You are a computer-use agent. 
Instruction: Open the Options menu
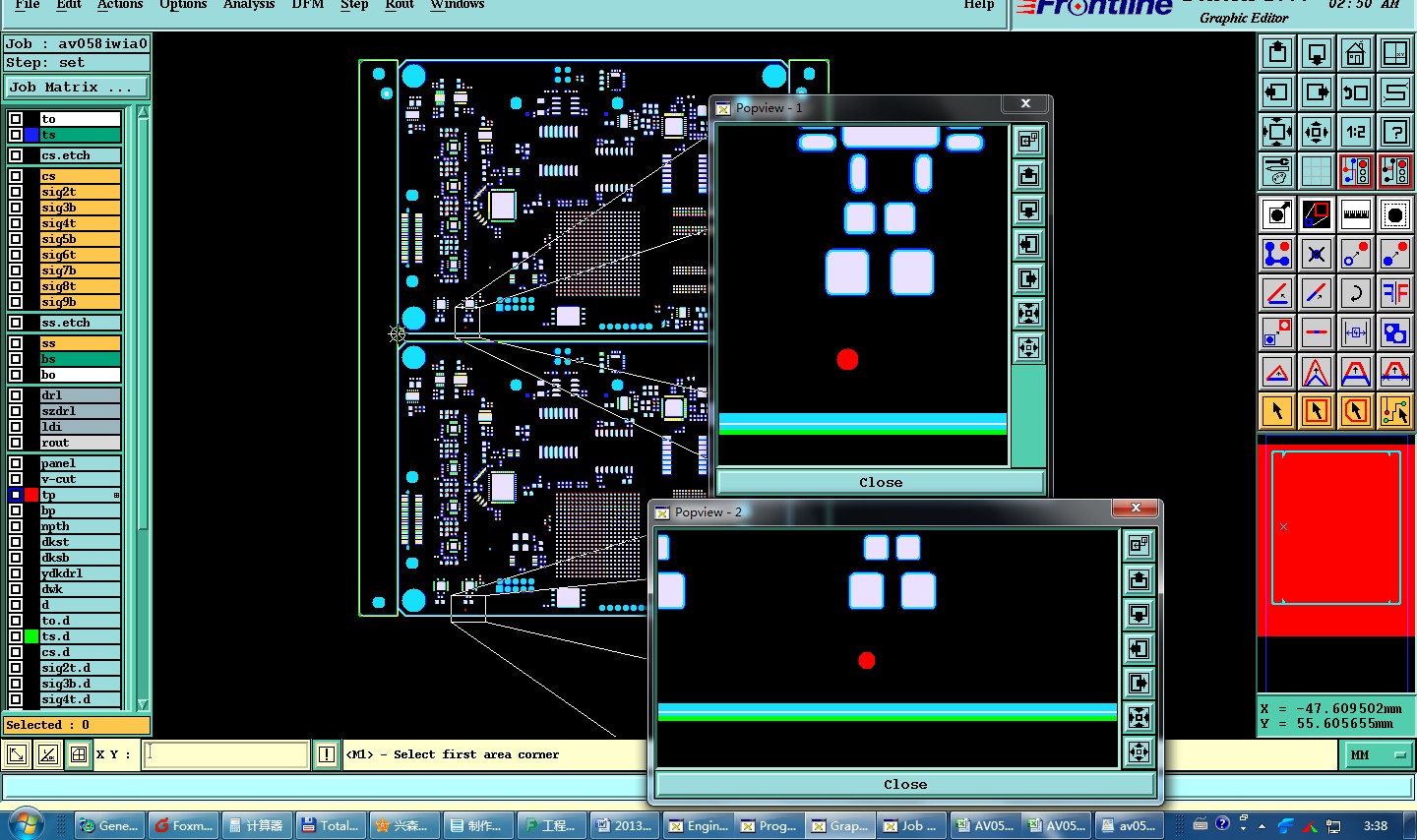tap(183, 5)
